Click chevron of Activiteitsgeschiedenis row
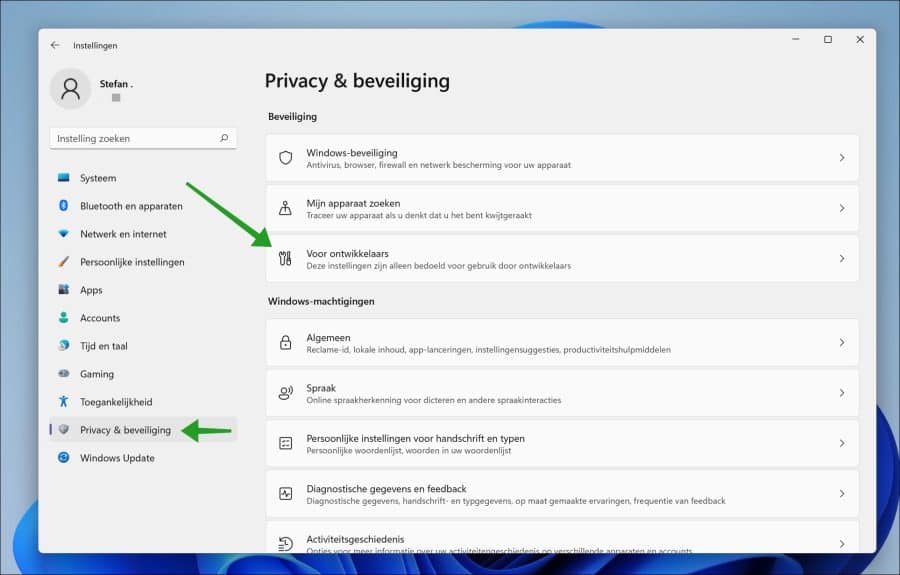The height and width of the screenshot is (575, 900). tap(841, 544)
